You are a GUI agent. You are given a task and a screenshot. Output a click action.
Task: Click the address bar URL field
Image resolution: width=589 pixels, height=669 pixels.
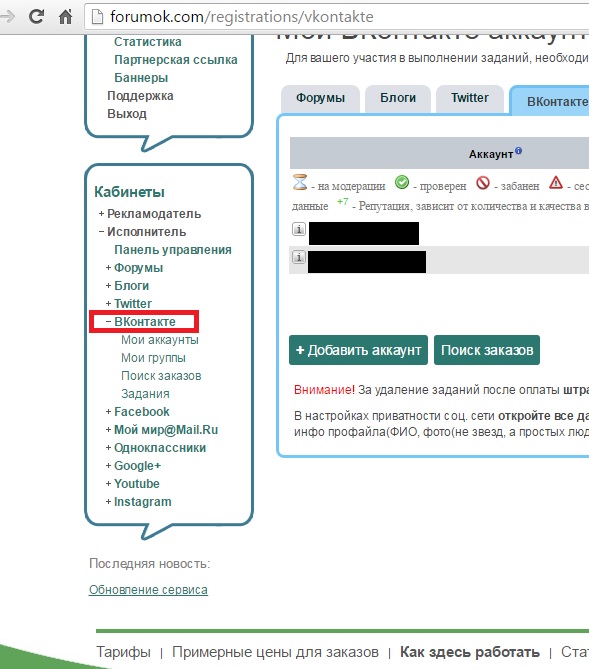coord(337,17)
